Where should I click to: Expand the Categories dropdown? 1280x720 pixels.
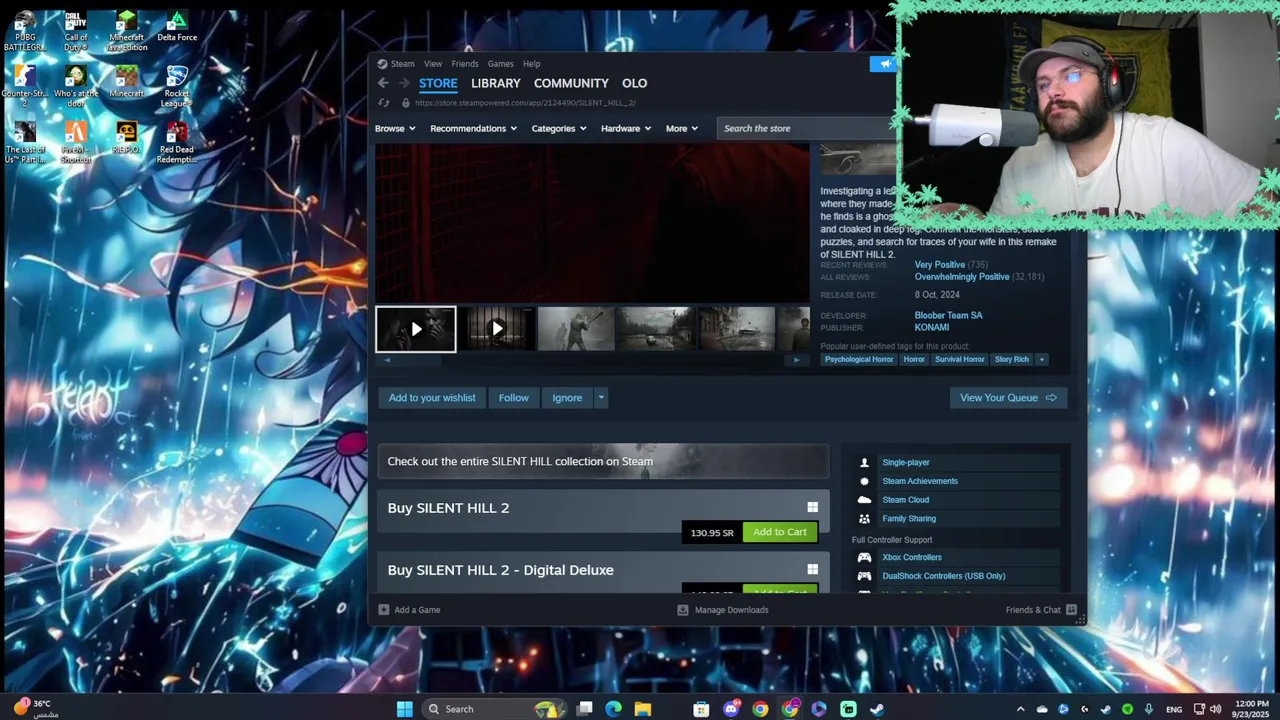[x=559, y=128]
